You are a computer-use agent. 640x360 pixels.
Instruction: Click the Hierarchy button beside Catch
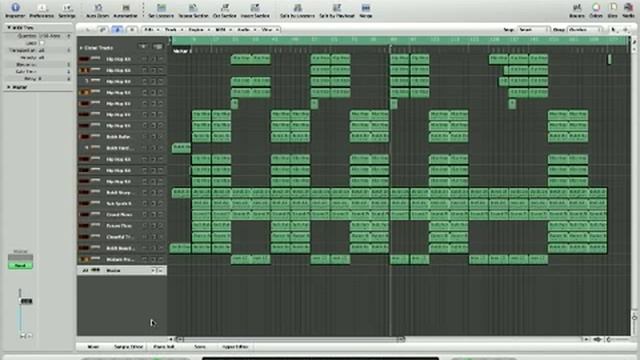131,29
